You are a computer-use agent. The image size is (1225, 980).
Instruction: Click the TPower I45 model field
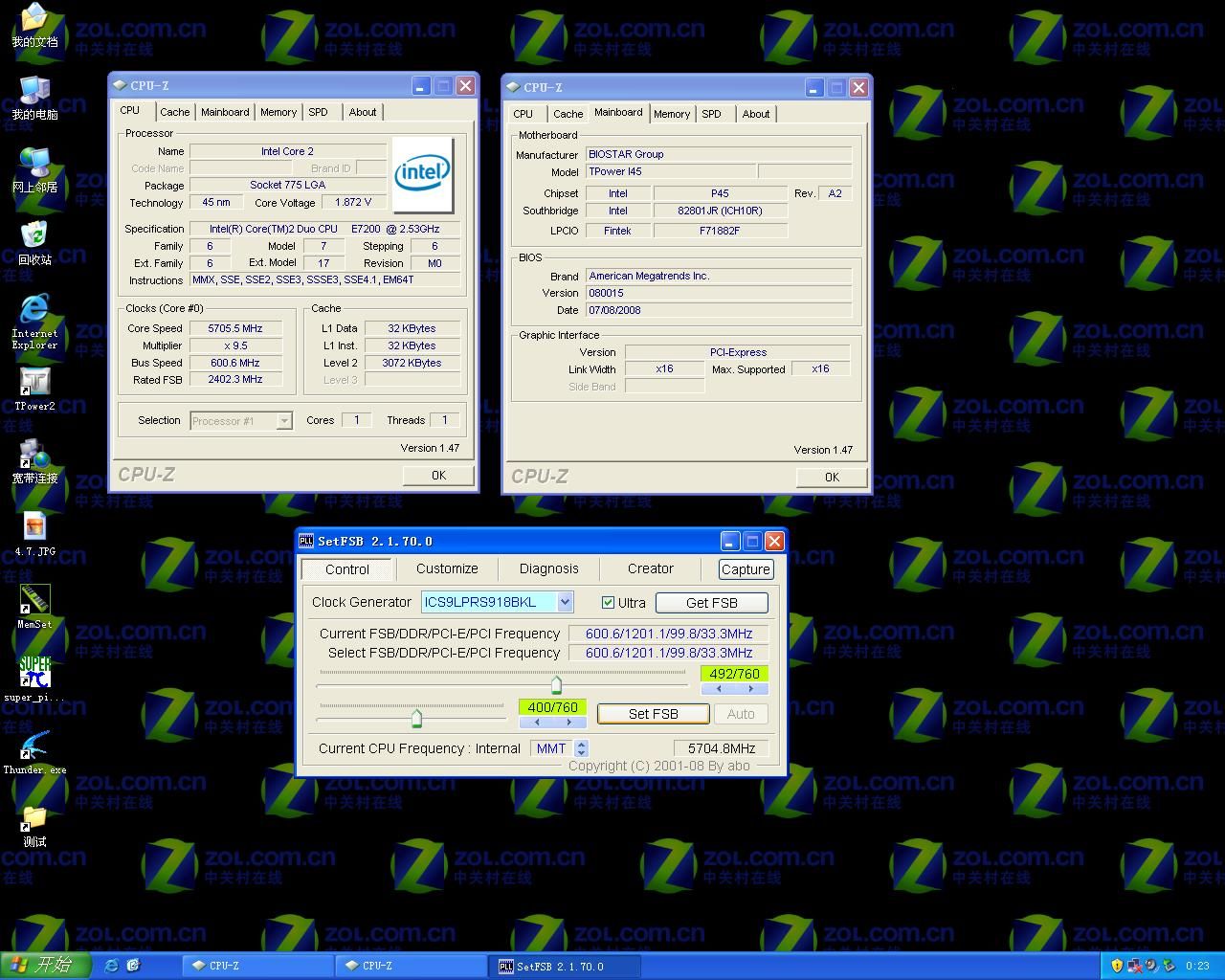tap(670, 172)
